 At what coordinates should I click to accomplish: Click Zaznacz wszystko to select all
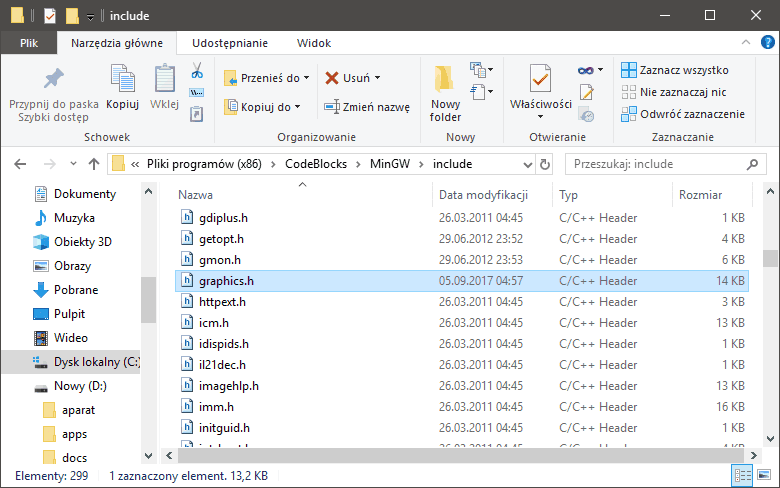[x=675, y=70]
